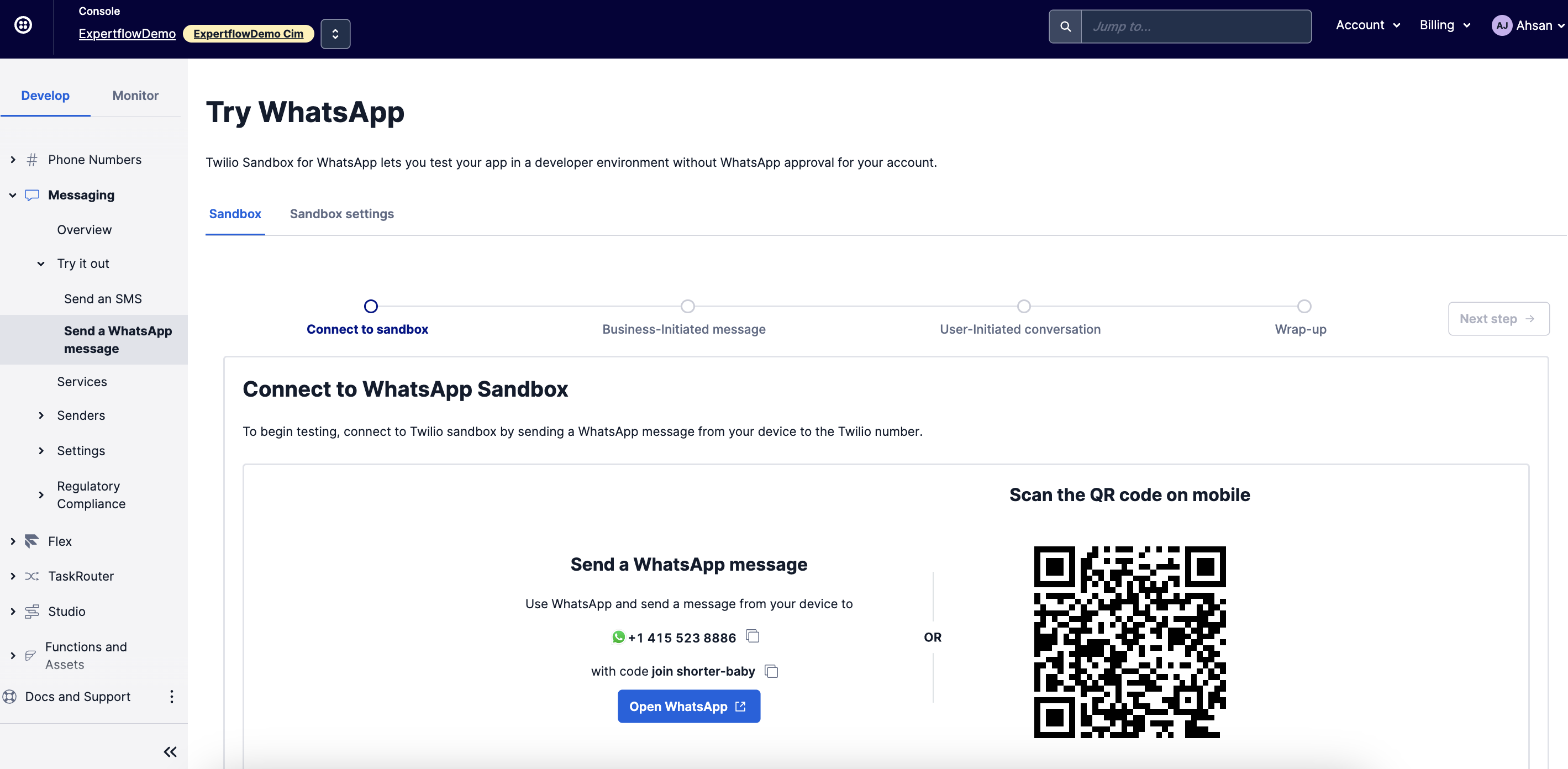Collapse the sidebar with double-chevron icon
The height and width of the screenshot is (769, 1568).
(x=170, y=752)
